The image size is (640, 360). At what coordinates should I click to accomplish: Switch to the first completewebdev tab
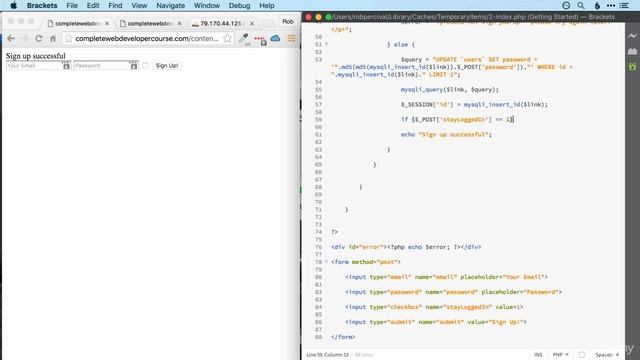click(78, 24)
